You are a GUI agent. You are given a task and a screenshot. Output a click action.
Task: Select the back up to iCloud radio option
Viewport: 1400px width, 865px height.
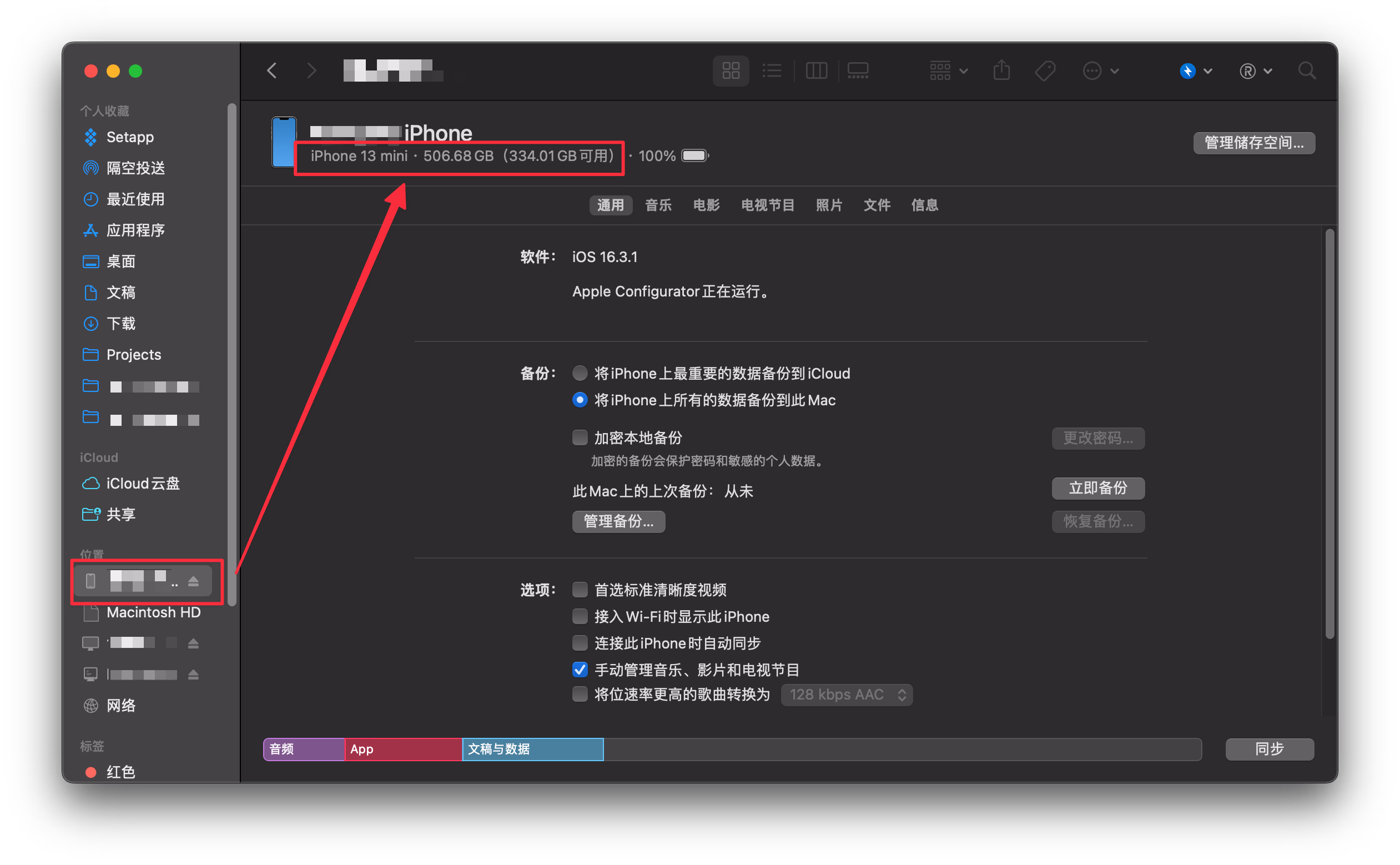tap(580, 374)
